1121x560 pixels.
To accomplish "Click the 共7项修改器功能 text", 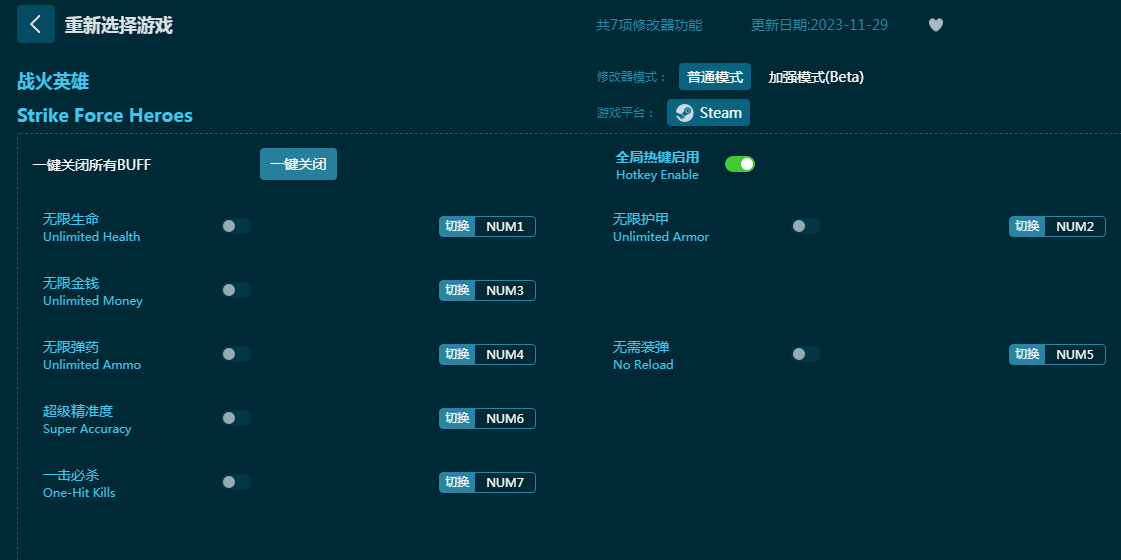I will [x=649, y=25].
